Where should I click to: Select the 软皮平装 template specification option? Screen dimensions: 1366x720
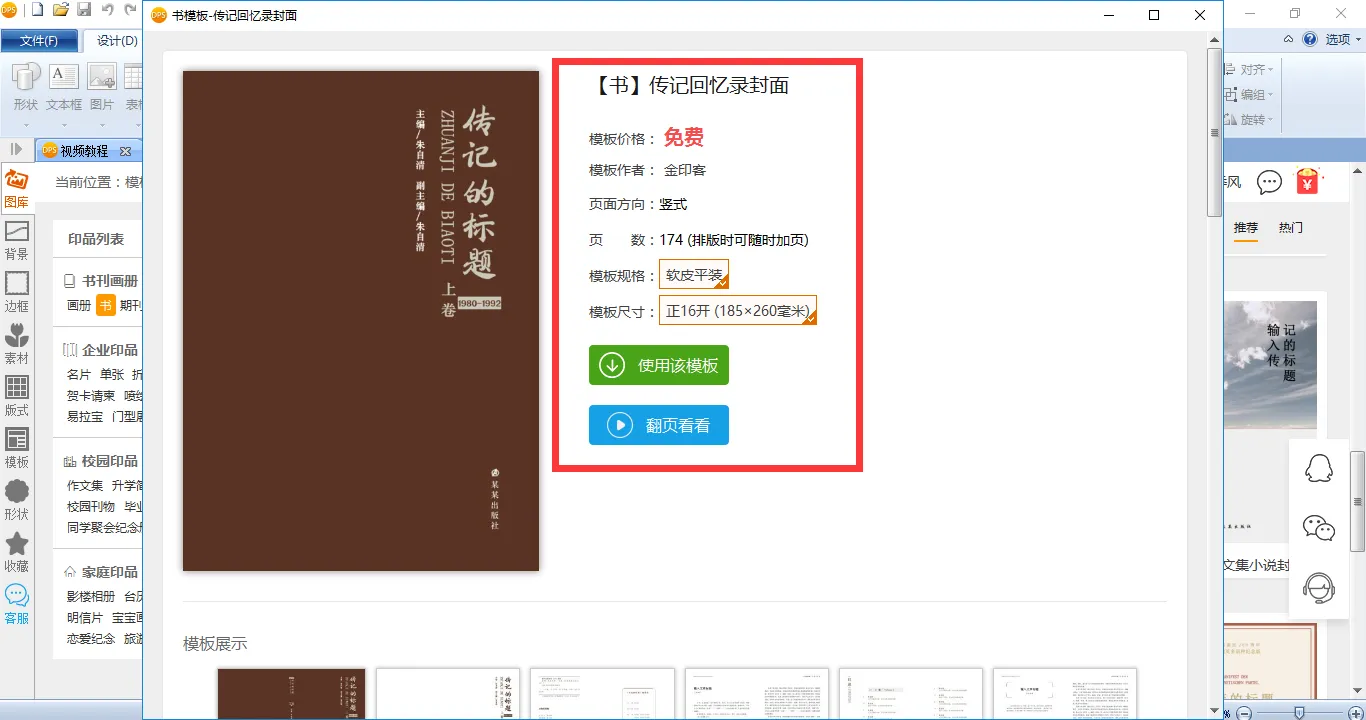(x=694, y=275)
